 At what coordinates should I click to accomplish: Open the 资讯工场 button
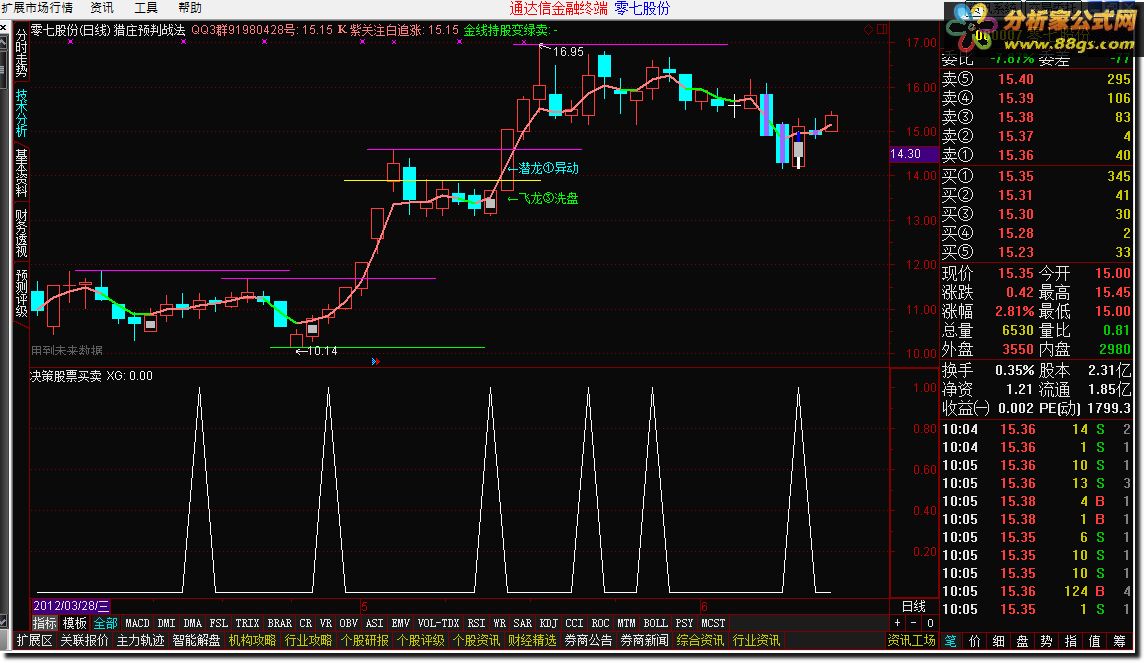(911, 640)
